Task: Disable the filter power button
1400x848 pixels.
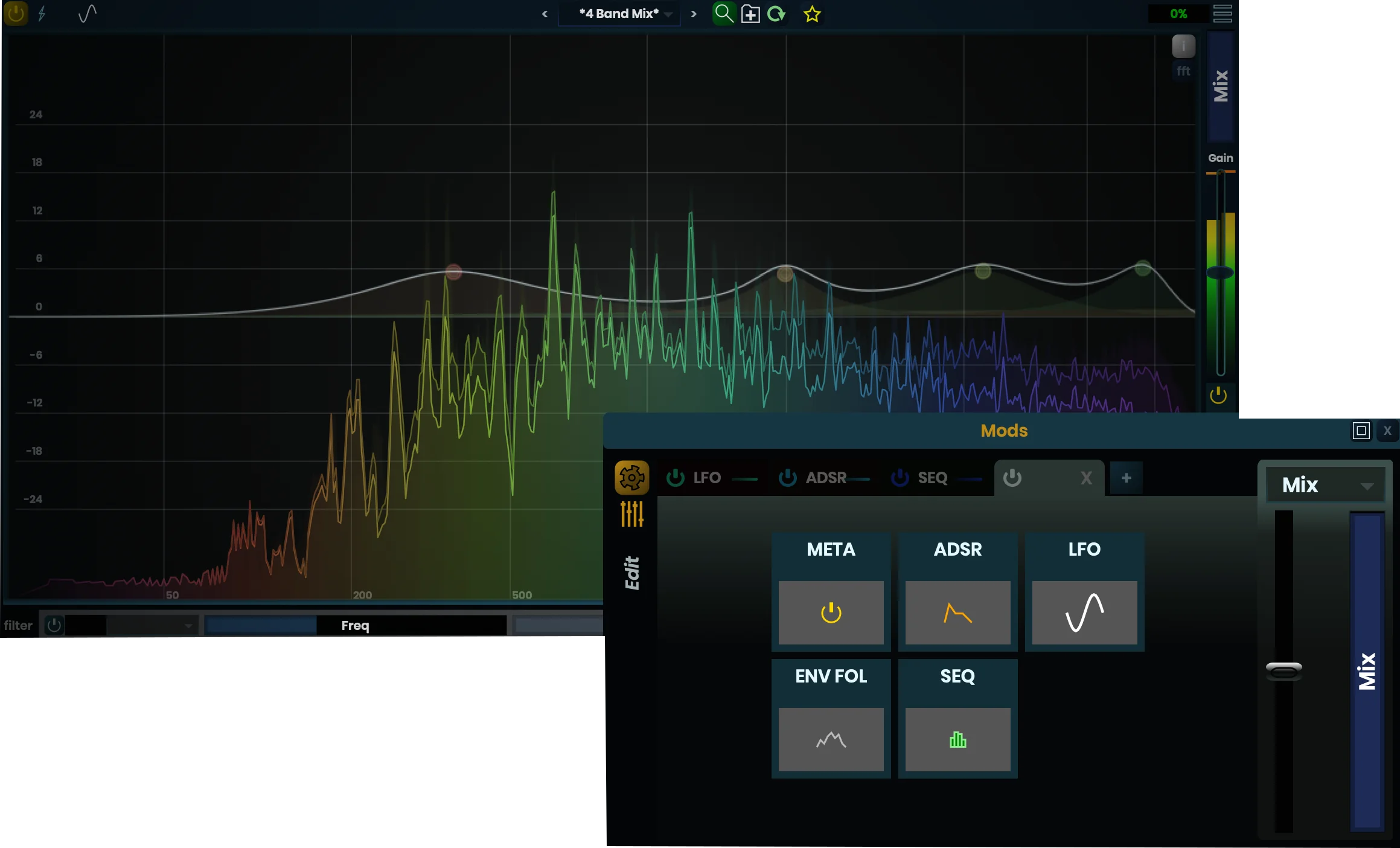Action: coord(54,625)
